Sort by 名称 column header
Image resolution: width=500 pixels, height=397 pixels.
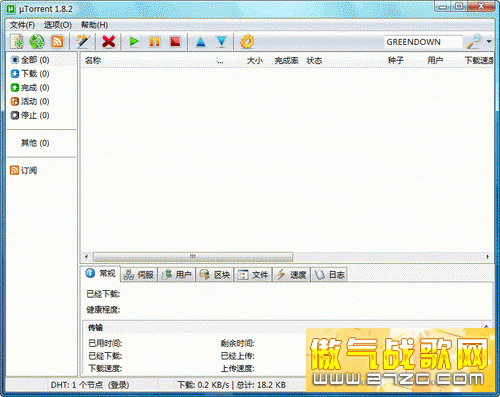(93, 61)
